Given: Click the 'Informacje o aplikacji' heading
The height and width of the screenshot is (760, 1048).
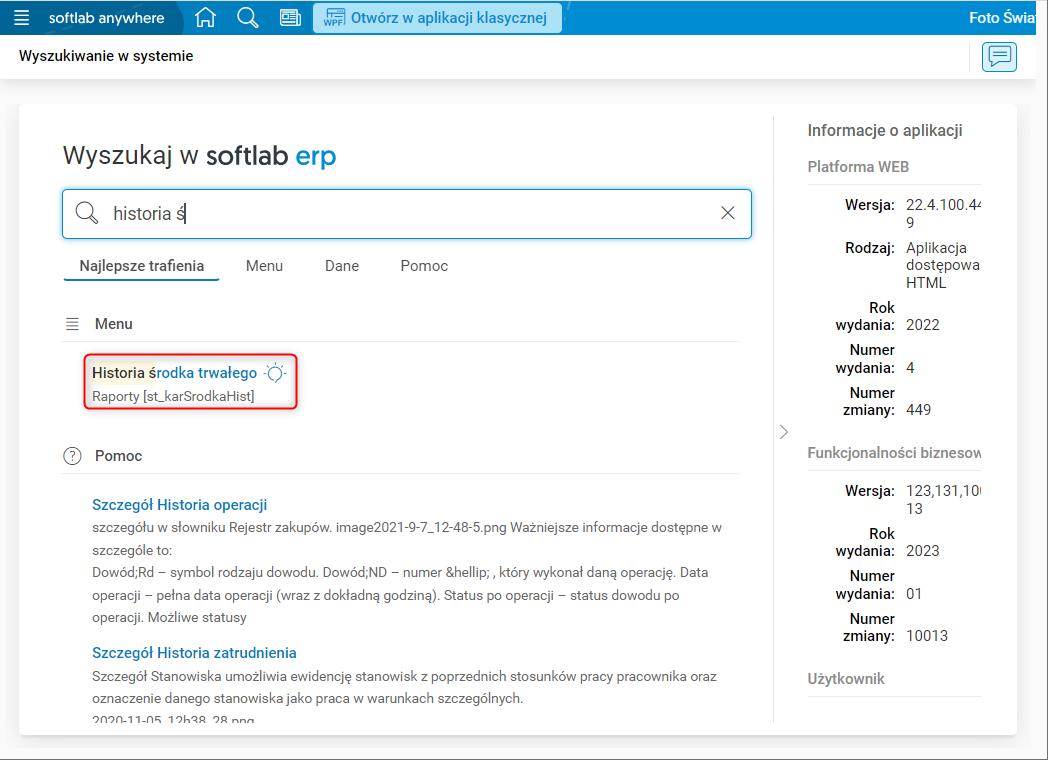Looking at the screenshot, I should (885, 130).
